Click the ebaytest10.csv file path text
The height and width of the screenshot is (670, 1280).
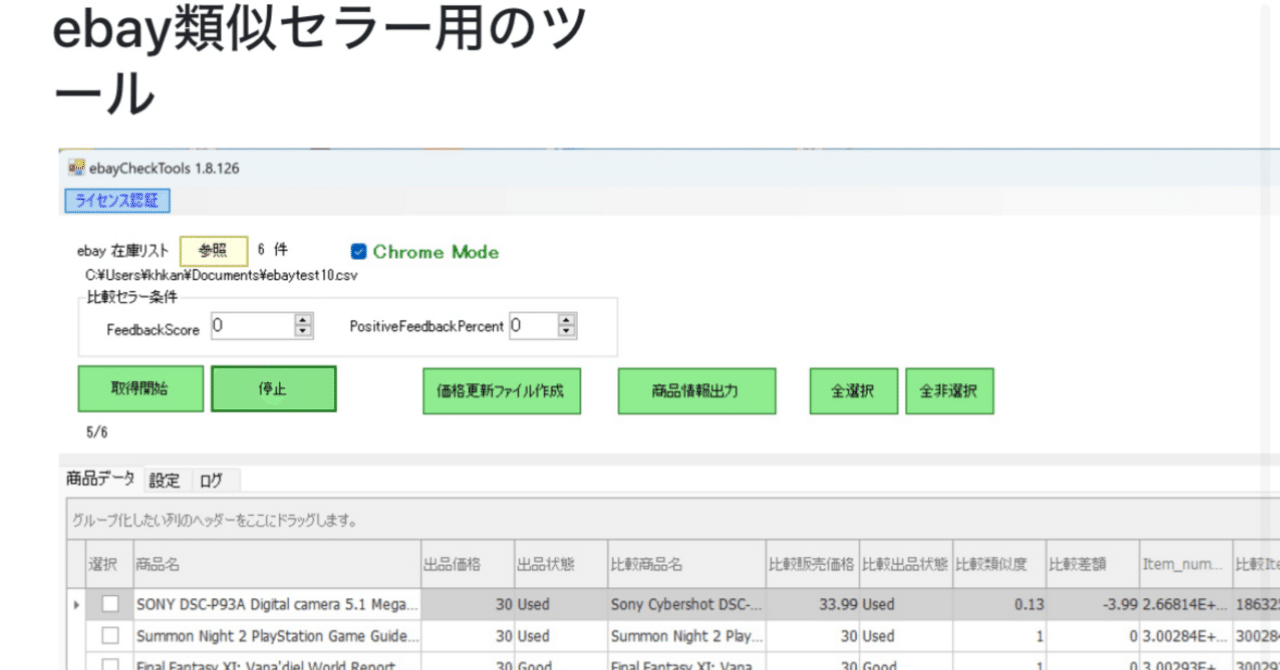click(x=221, y=275)
